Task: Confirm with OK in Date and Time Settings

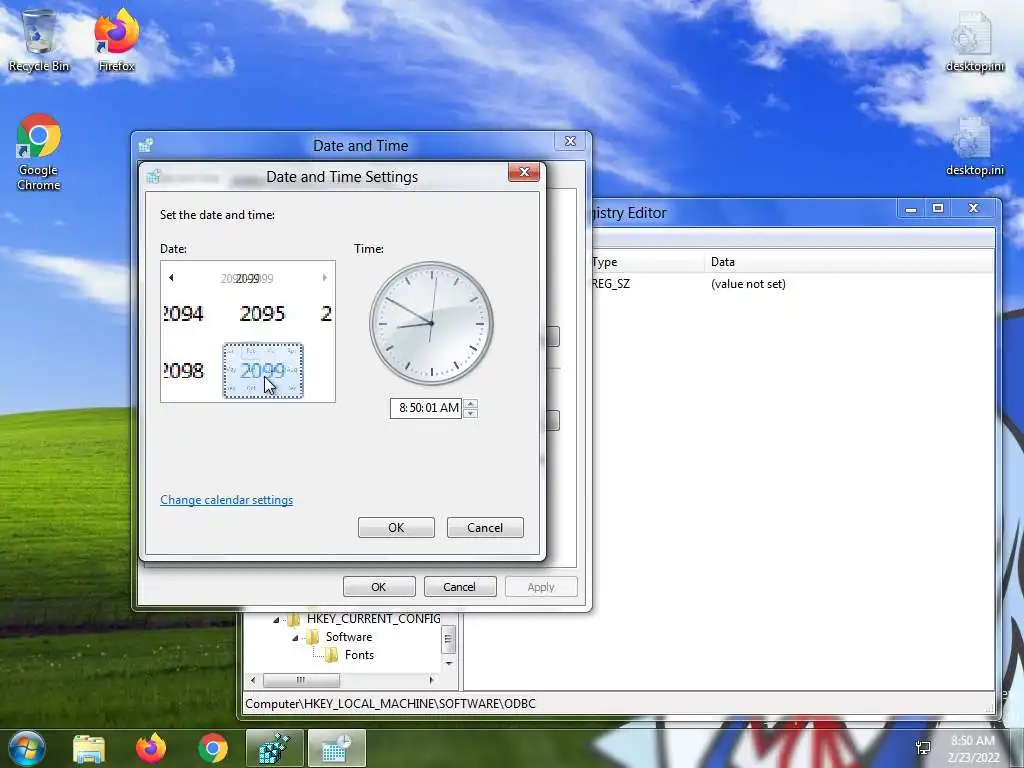Action: [x=396, y=528]
